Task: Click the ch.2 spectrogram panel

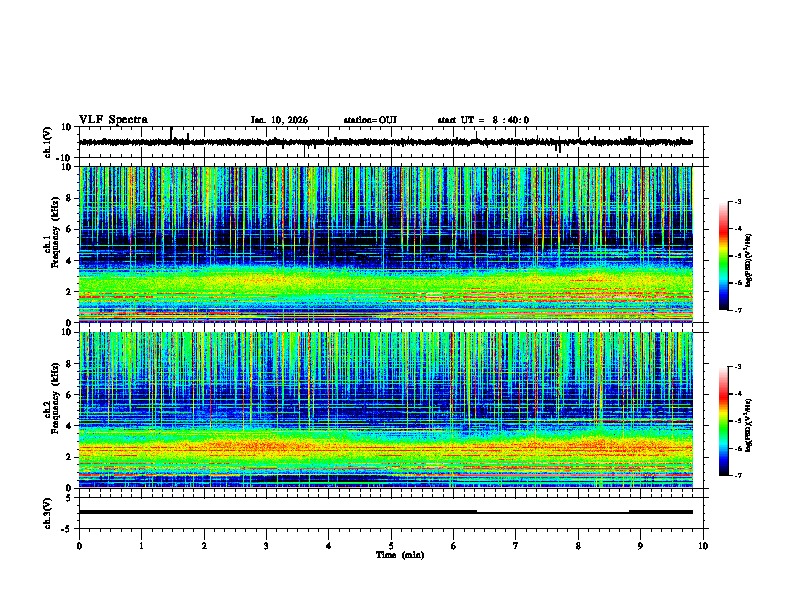Action: (x=386, y=410)
